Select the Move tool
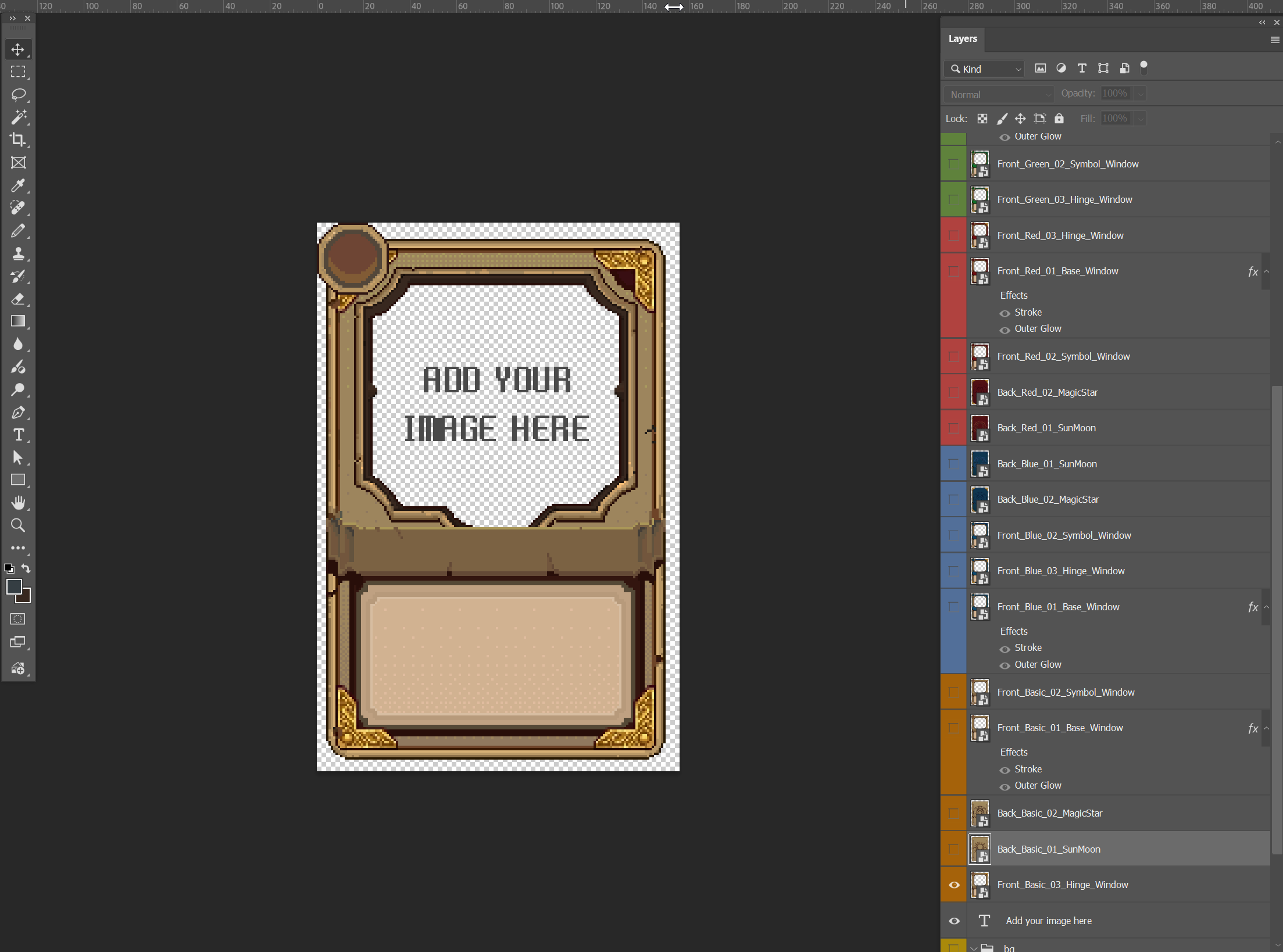The height and width of the screenshot is (952, 1283). coord(18,49)
